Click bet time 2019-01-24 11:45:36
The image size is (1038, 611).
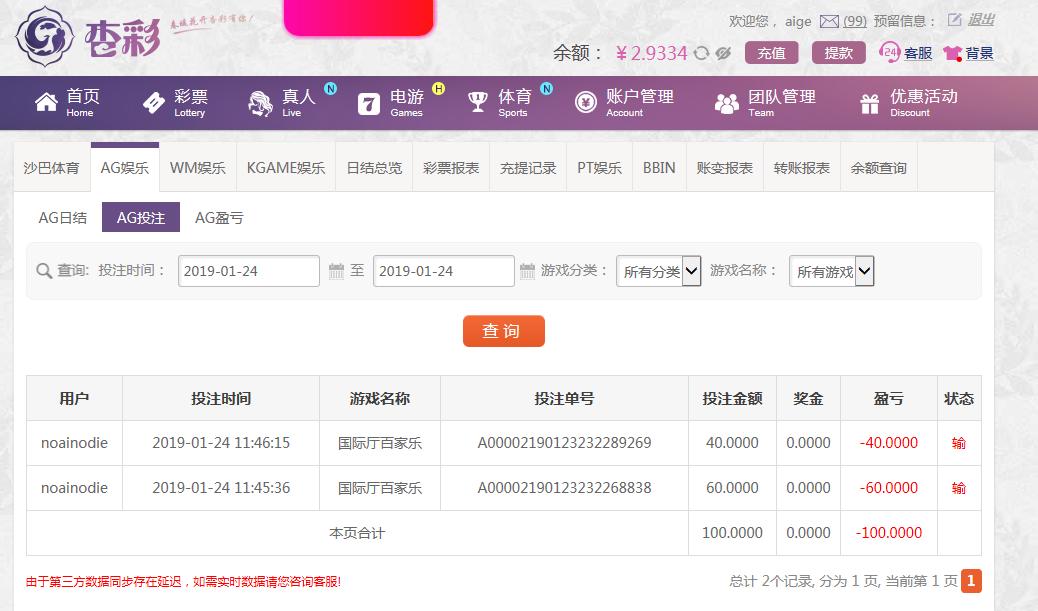coord(220,488)
